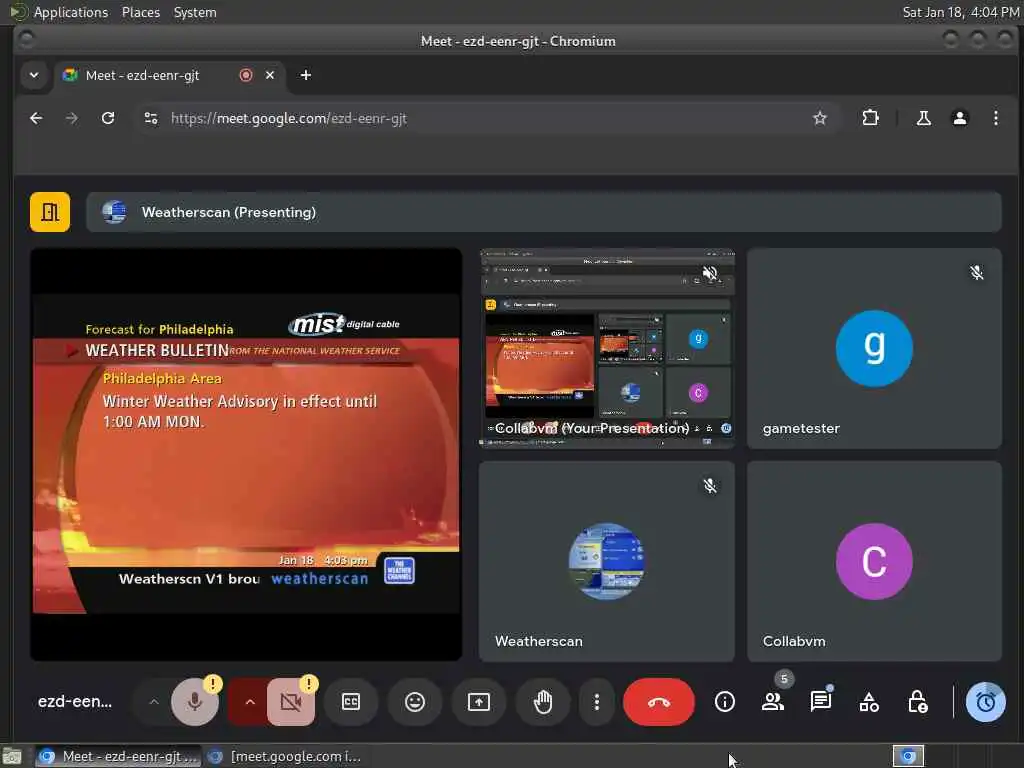
Task: Open the Places menu
Action: pyautogui.click(x=140, y=12)
